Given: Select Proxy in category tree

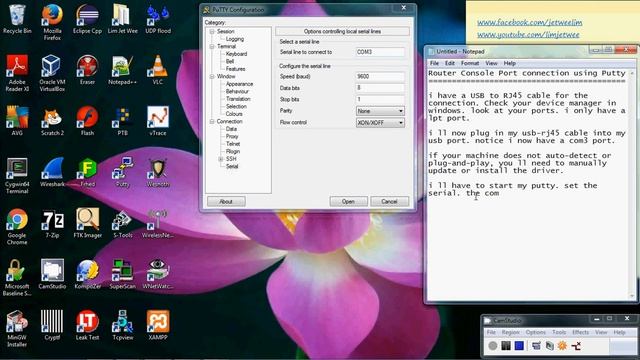Looking at the screenshot, I should coord(232,136).
